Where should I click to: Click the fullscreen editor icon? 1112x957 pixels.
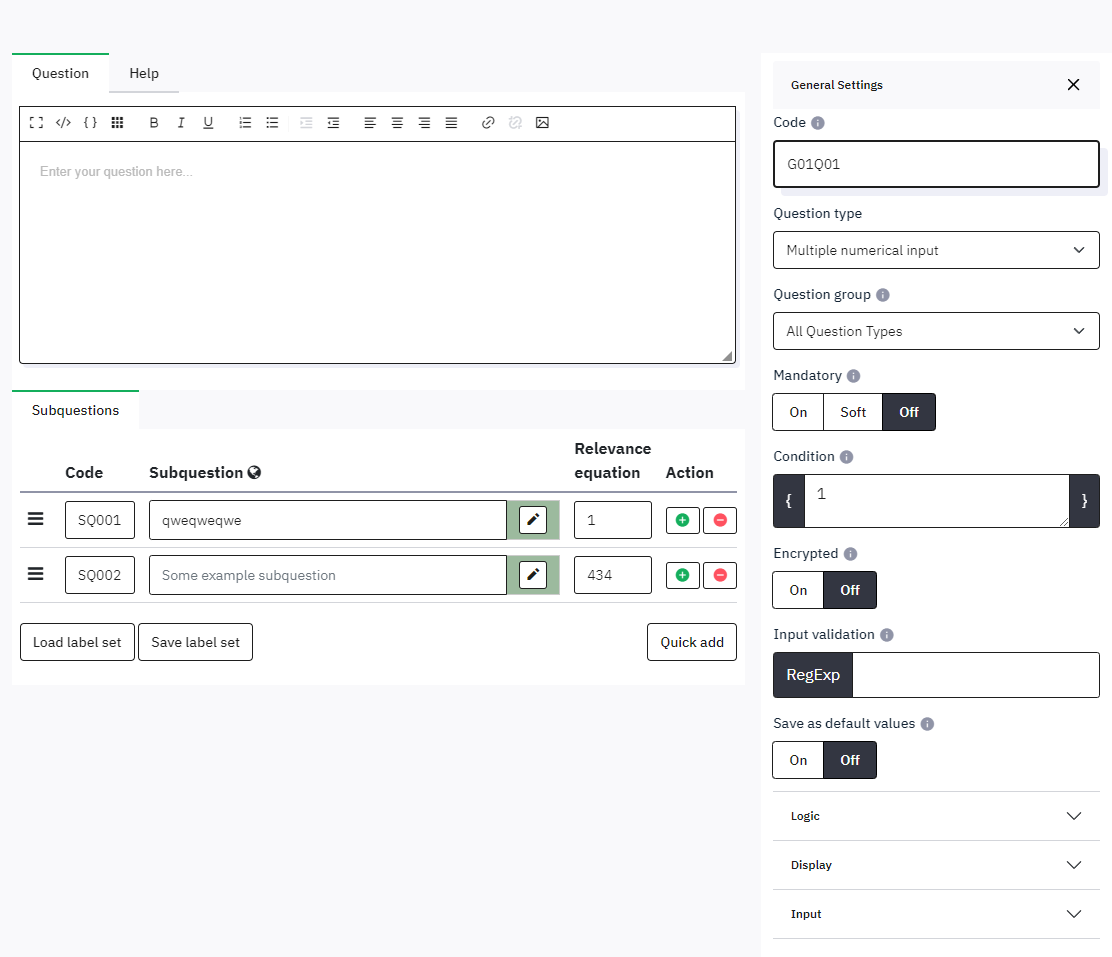[x=36, y=123]
